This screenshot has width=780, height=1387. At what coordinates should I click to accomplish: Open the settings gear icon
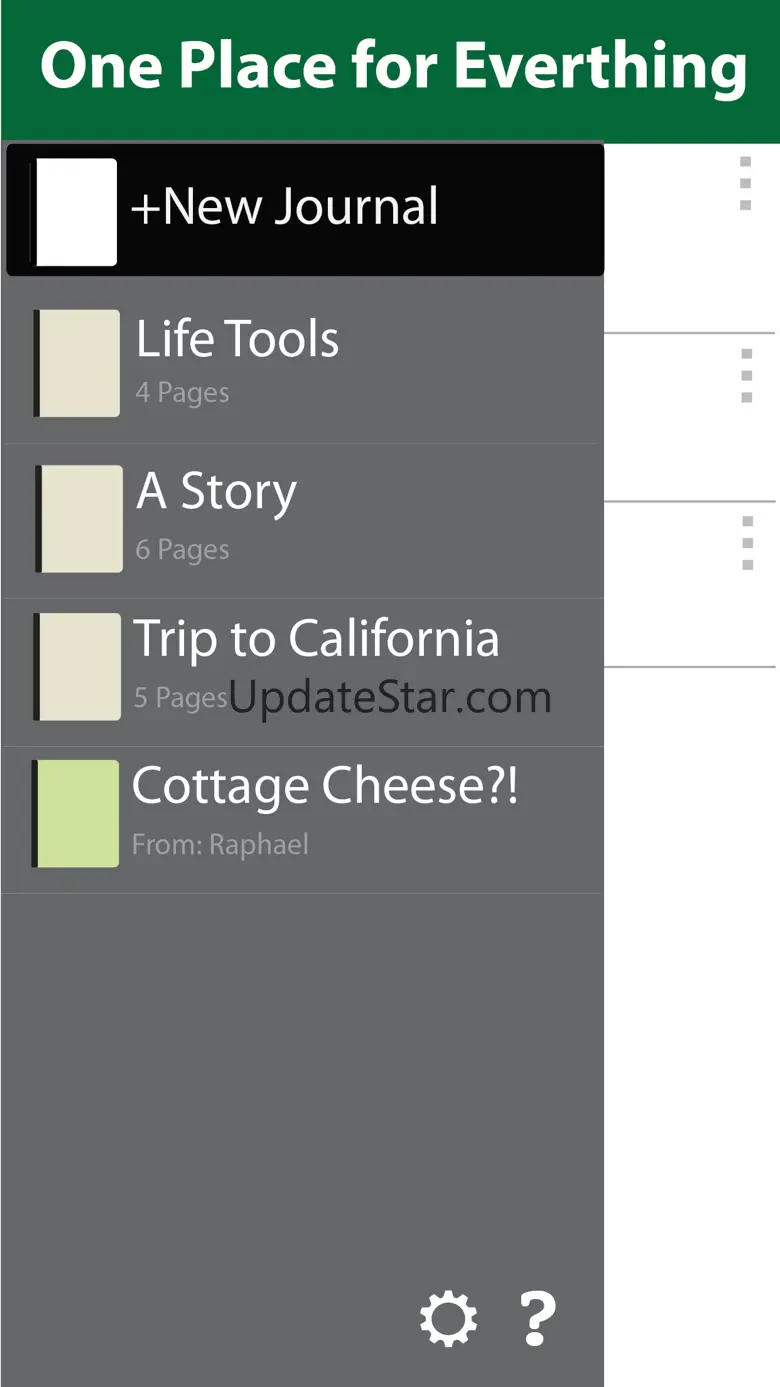(x=447, y=1318)
